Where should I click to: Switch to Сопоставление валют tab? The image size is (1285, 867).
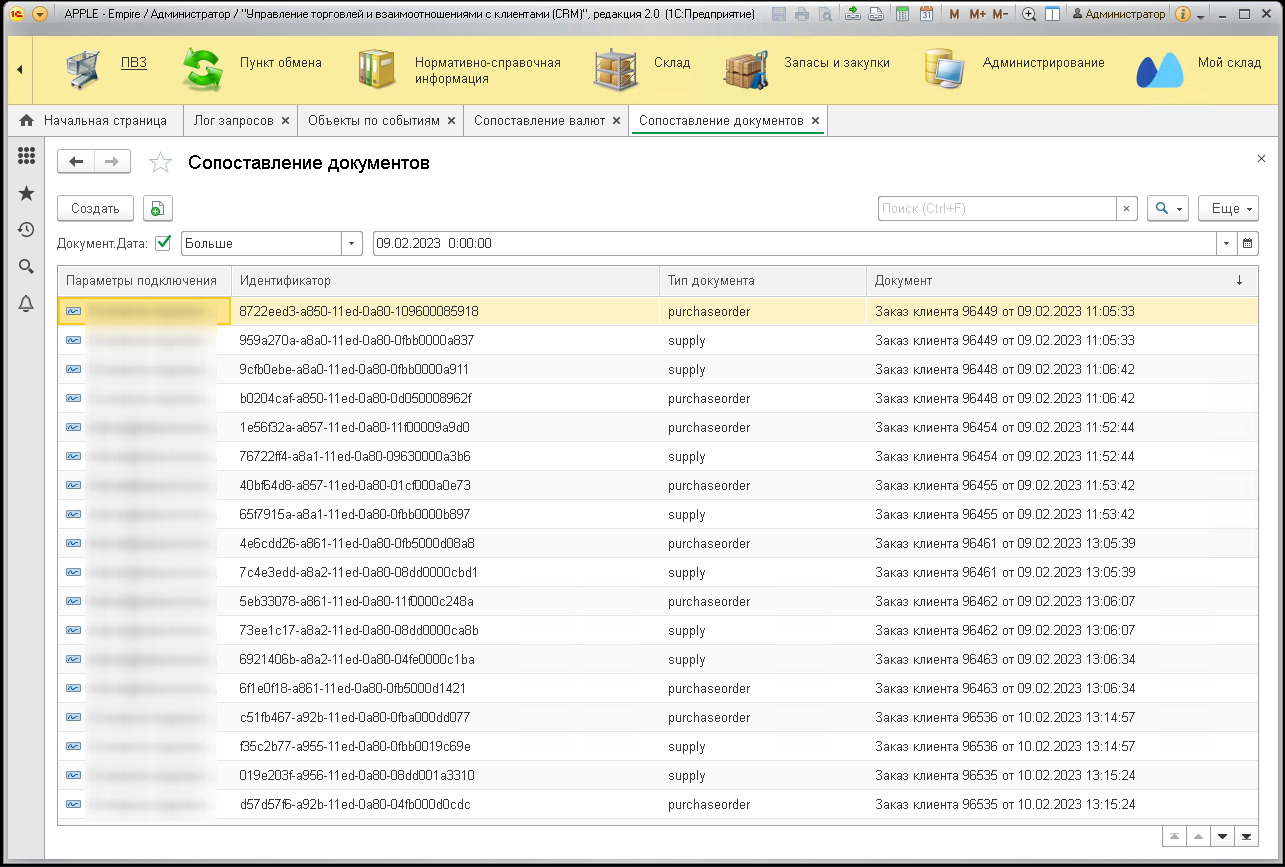click(x=539, y=120)
